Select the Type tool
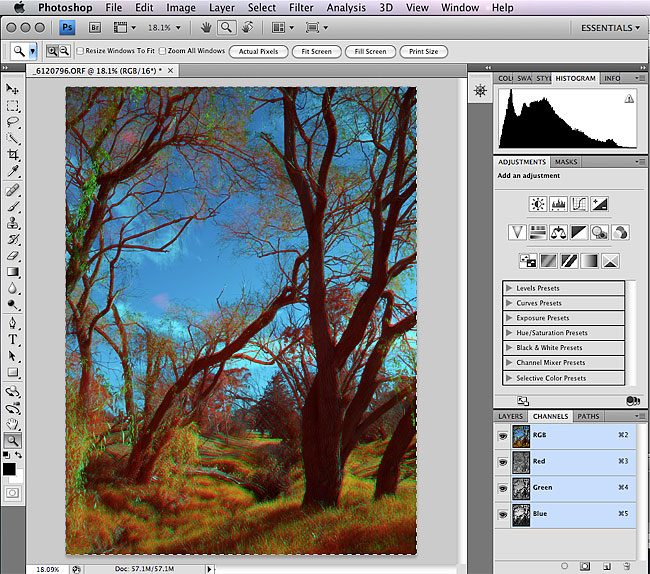This screenshot has width=650, height=574. click(13, 339)
